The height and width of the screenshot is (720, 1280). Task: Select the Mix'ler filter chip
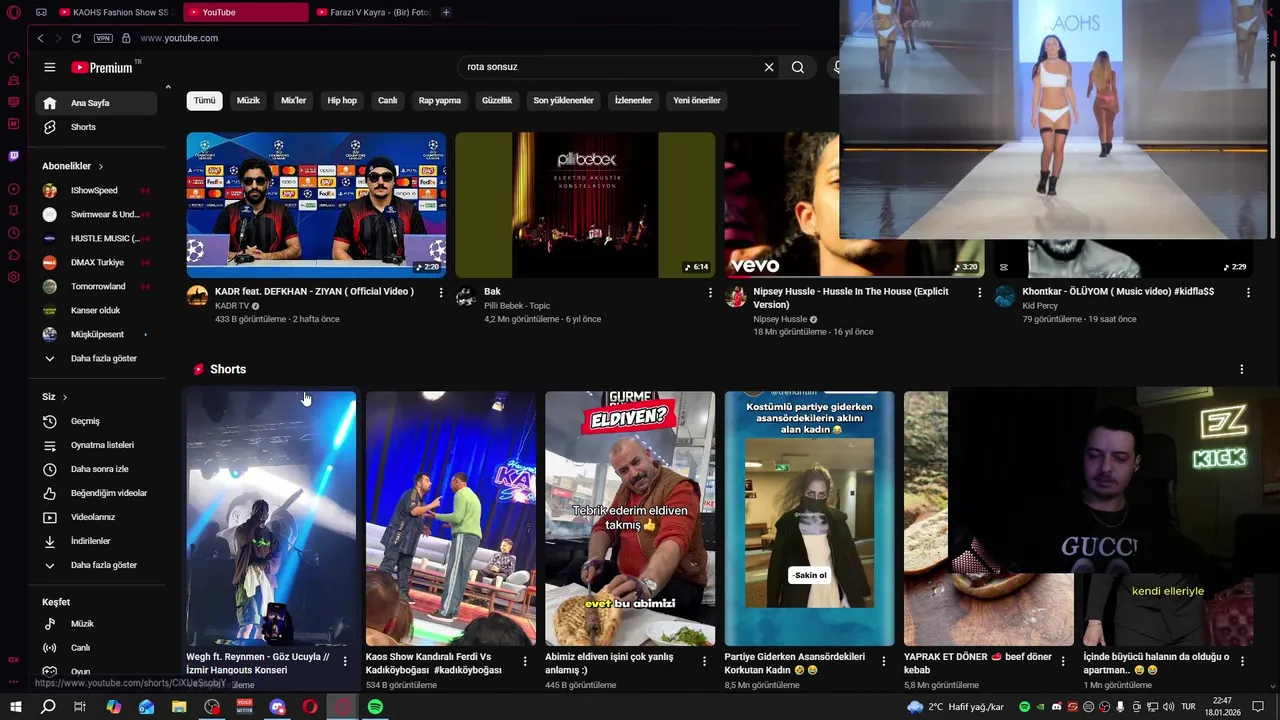coord(294,100)
